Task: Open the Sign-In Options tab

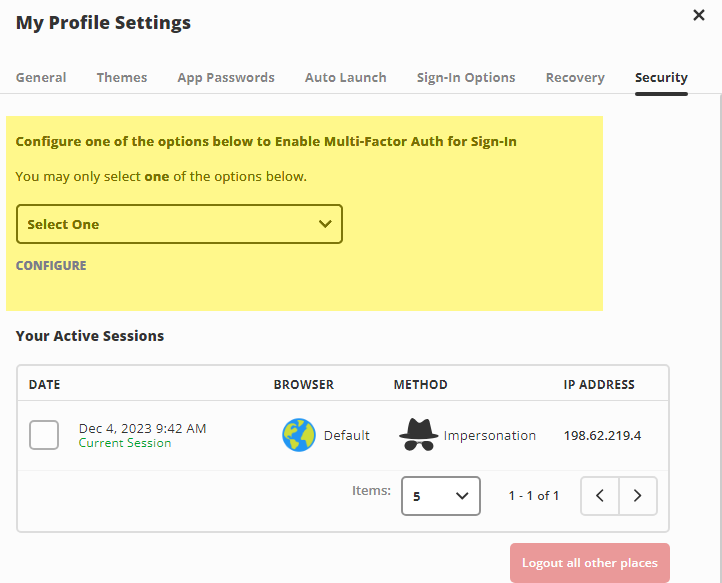Action: click(x=466, y=77)
